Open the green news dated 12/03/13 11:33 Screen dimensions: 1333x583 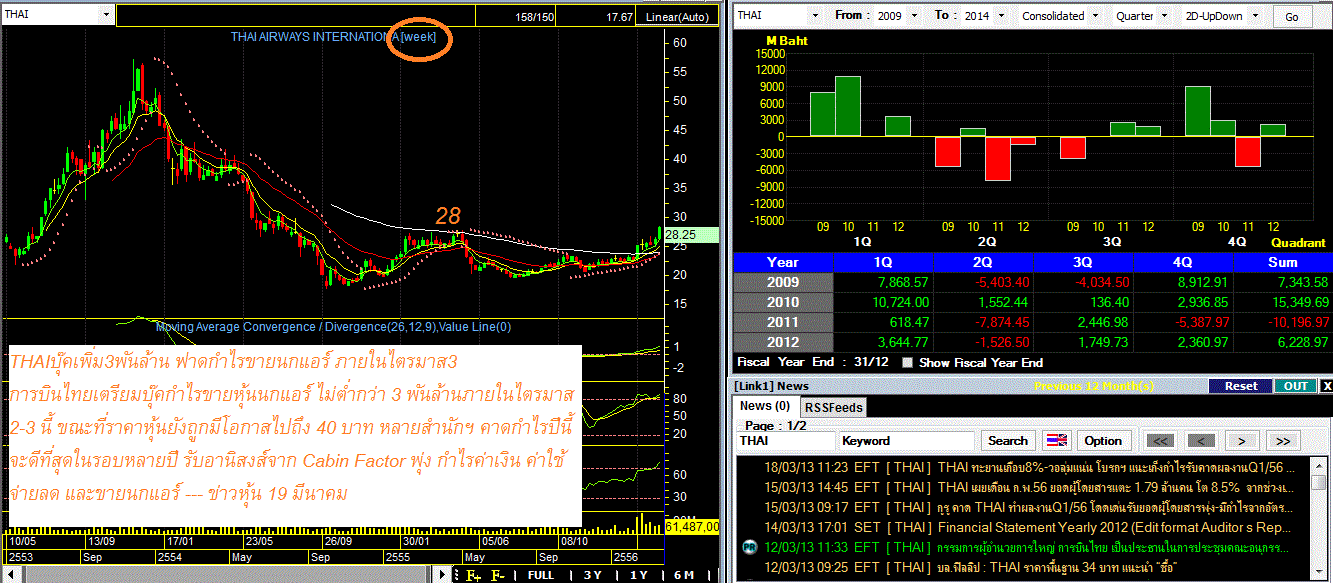point(1029,547)
